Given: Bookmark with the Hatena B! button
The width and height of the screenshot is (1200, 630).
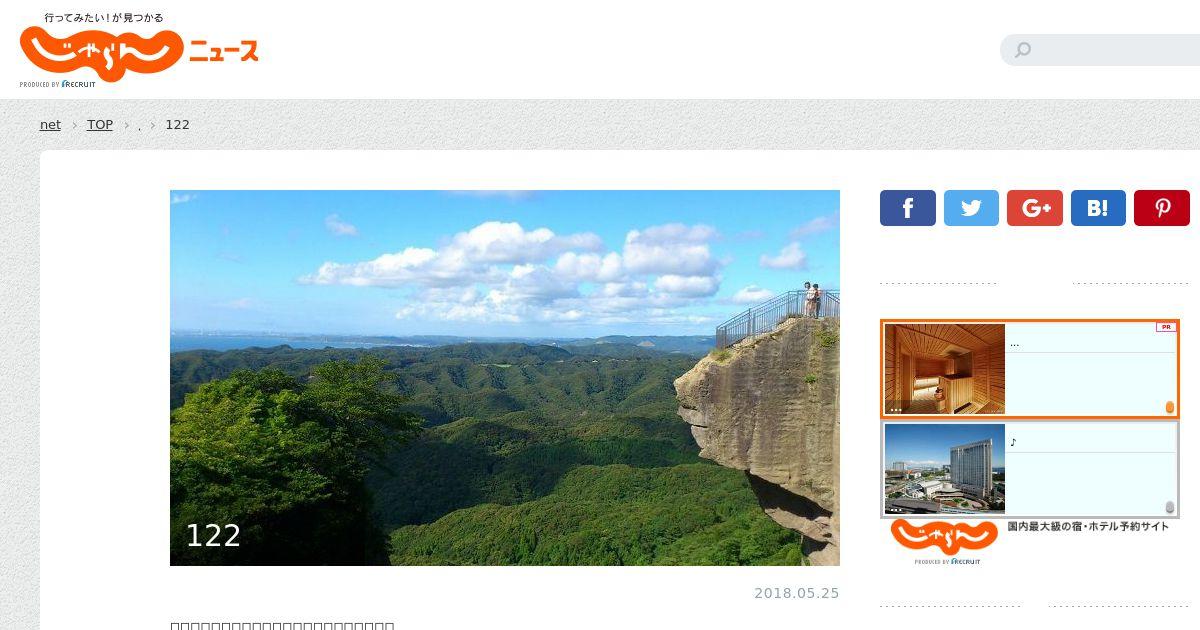Looking at the screenshot, I should (x=1098, y=208).
